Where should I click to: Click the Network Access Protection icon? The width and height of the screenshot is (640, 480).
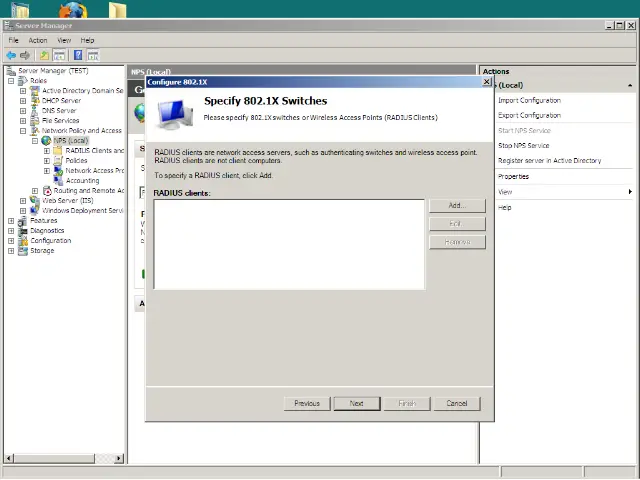click(x=58, y=171)
